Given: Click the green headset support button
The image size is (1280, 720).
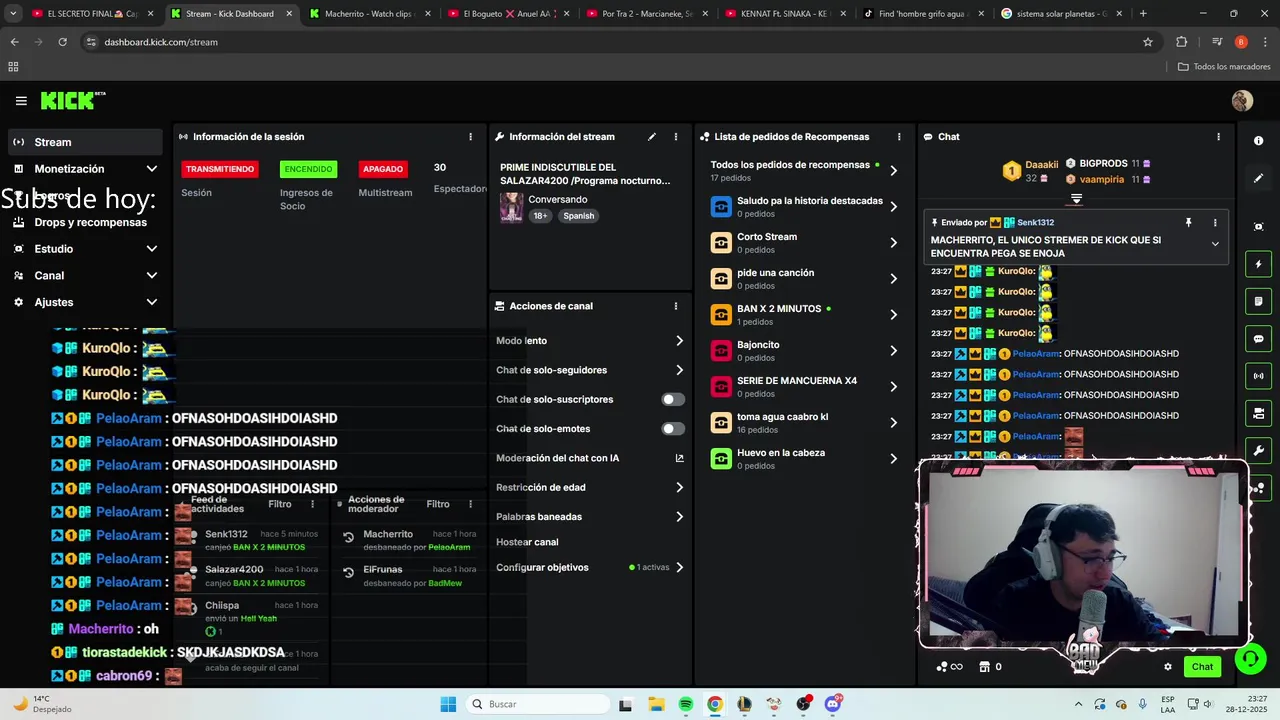Looking at the screenshot, I should 1249,659.
